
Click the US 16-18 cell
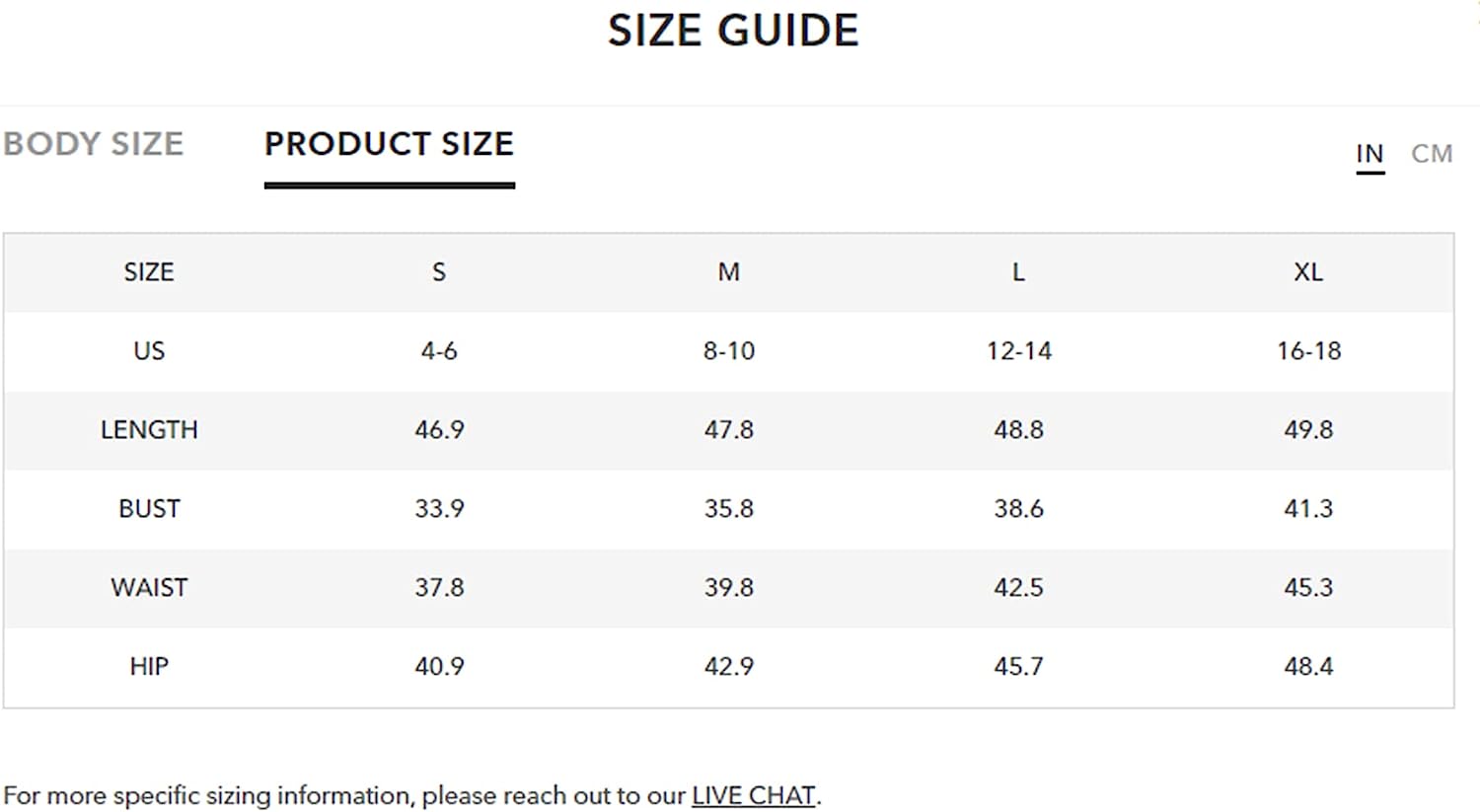coord(1308,351)
